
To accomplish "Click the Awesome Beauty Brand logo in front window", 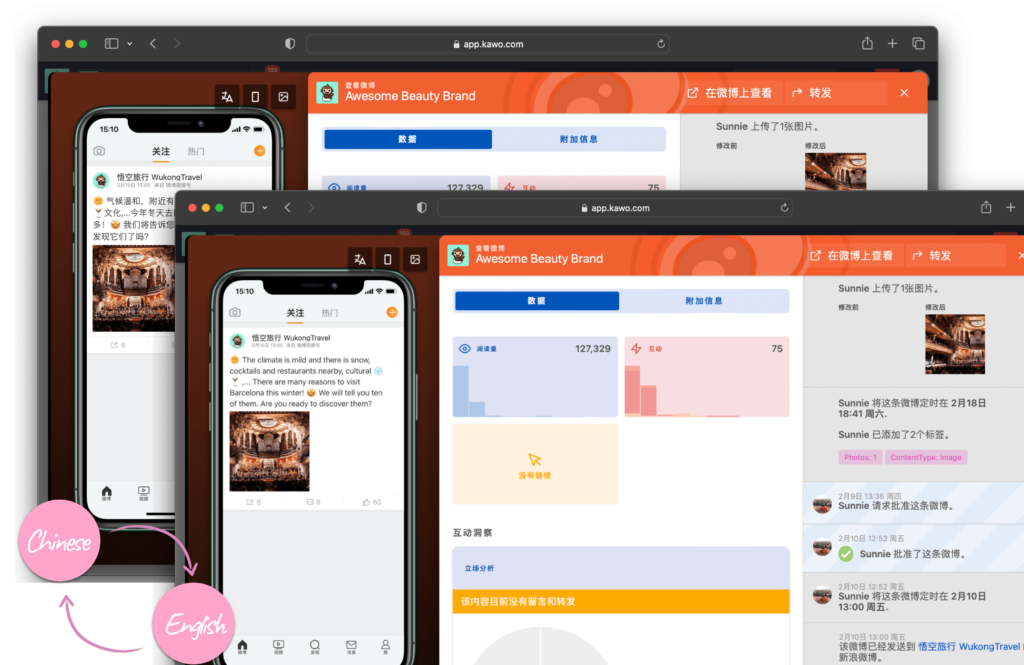I will coord(458,256).
